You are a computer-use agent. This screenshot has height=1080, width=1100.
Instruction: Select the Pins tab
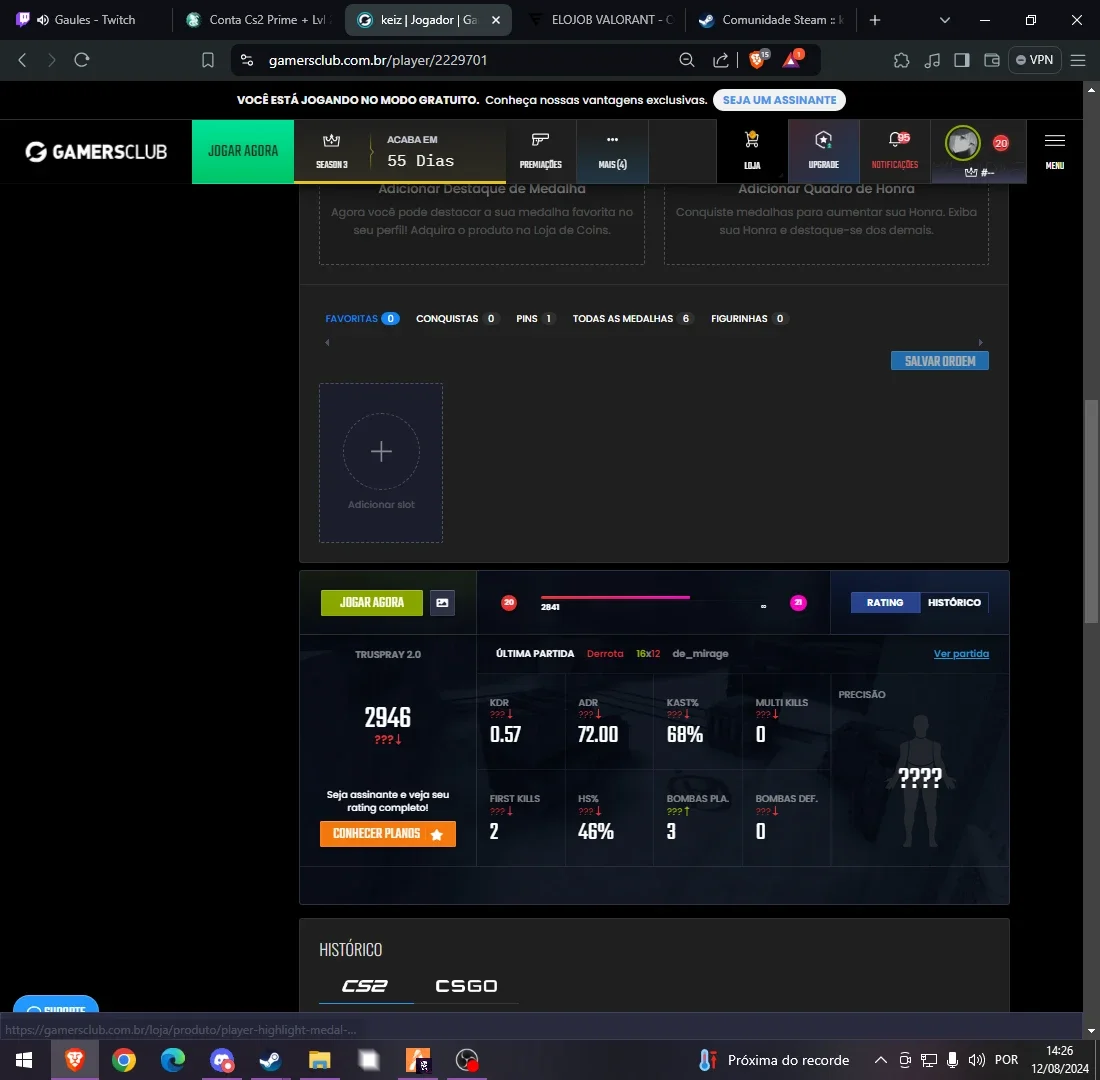(x=536, y=319)
